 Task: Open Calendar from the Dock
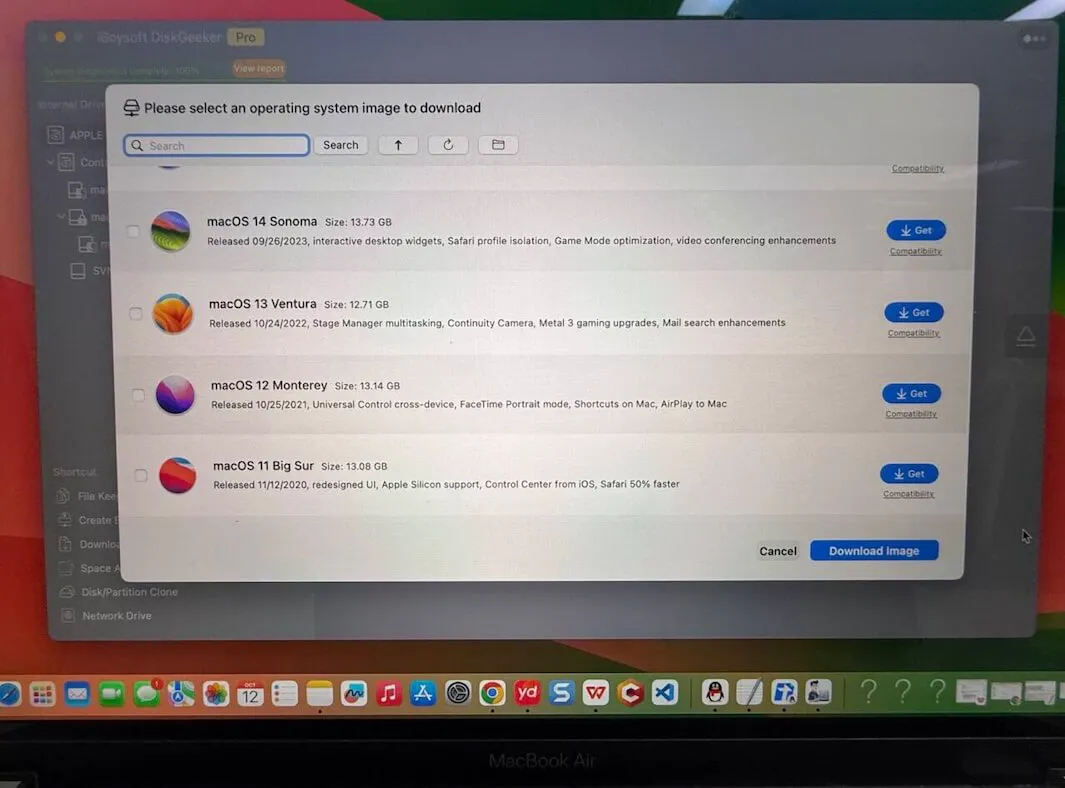coord(250,694)
